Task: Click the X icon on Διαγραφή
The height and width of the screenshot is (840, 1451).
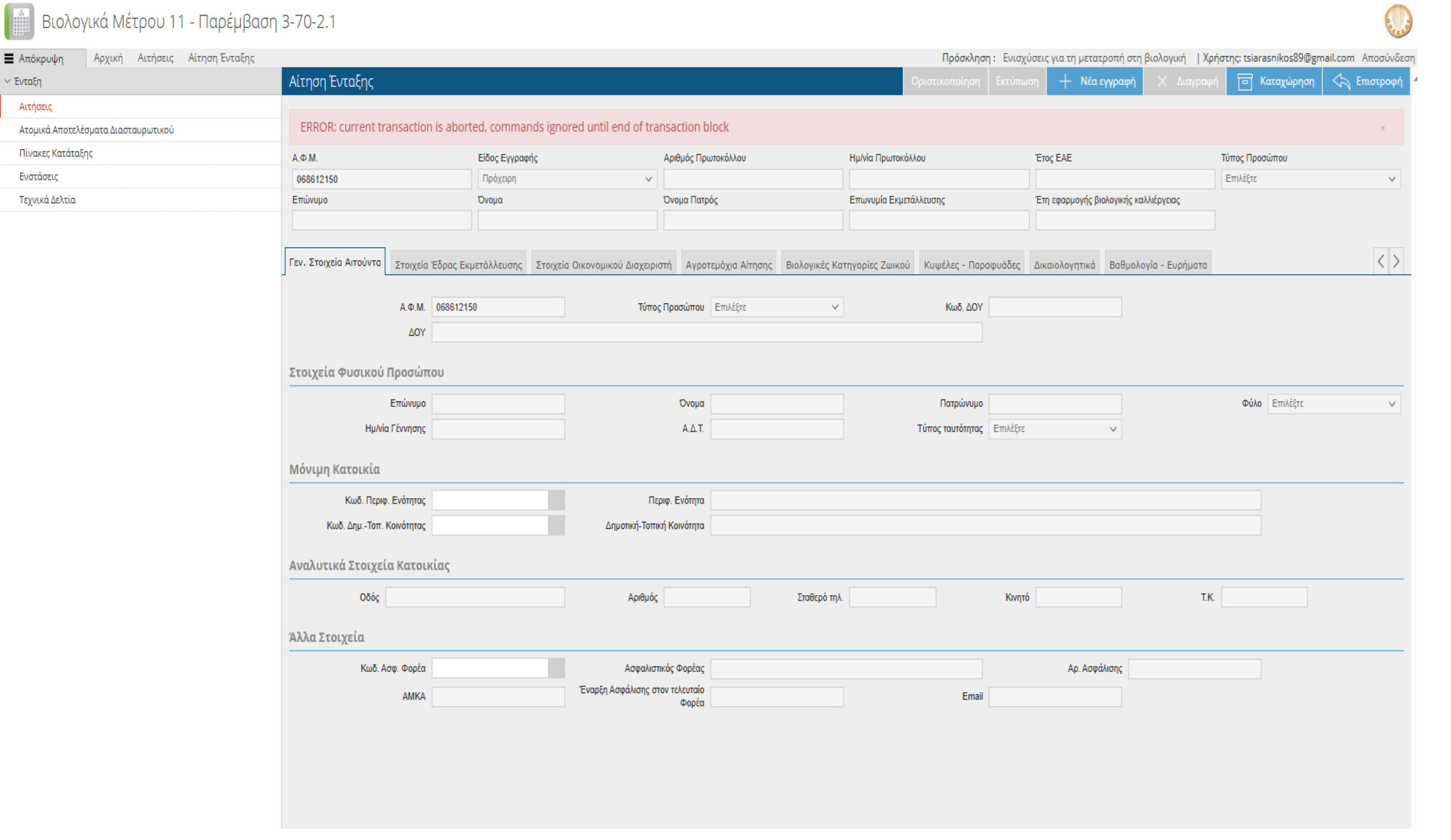Action: tap(1161, 81)
